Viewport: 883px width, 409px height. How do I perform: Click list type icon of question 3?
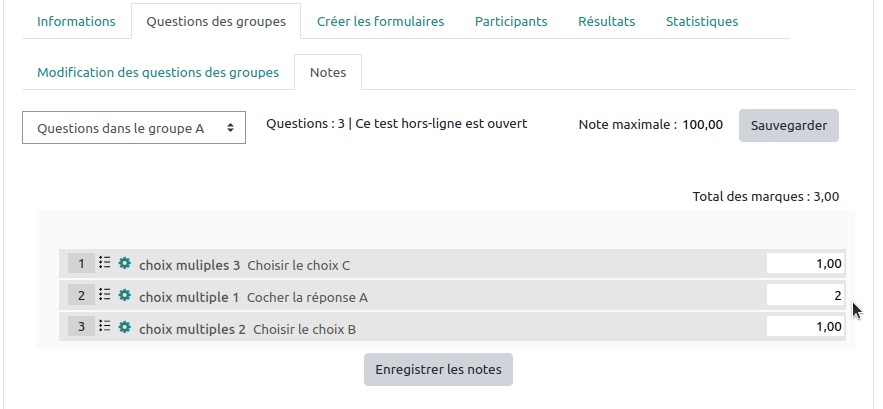coord(105,327)
